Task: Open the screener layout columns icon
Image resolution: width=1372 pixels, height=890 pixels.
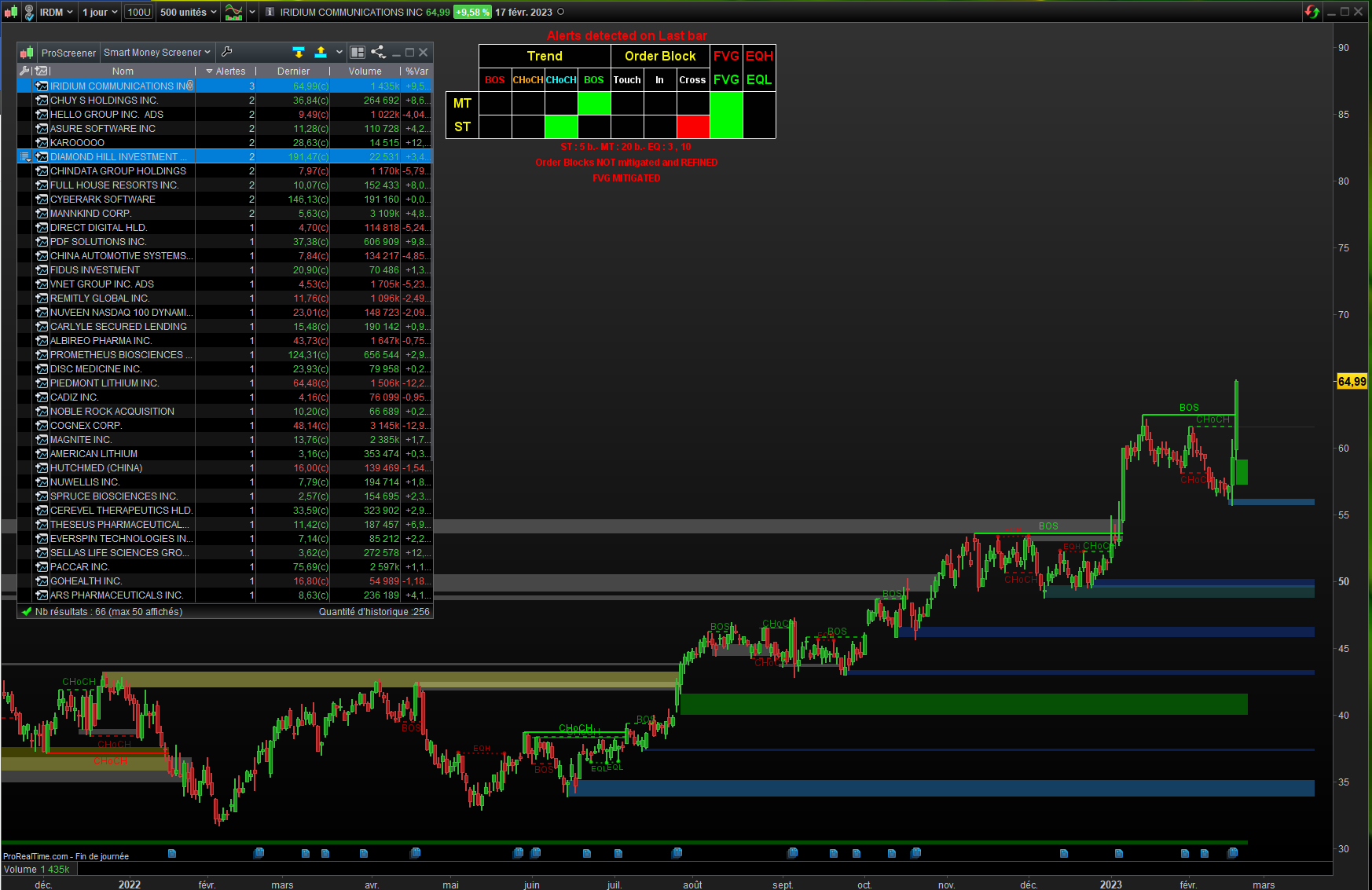Action: (358, 52)
